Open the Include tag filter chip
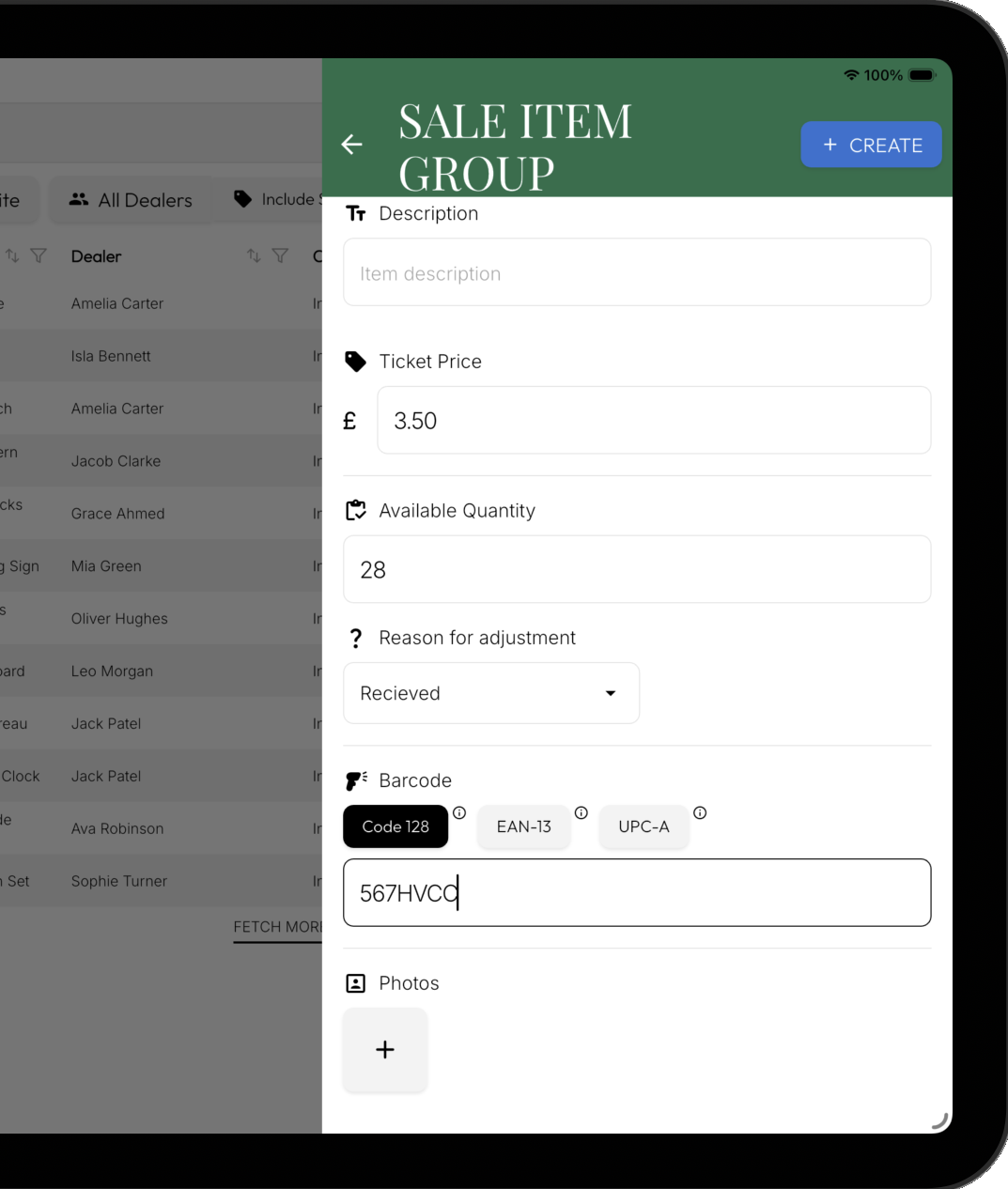The height and width of the screenshot is (1189, 1008). [277, 200]
